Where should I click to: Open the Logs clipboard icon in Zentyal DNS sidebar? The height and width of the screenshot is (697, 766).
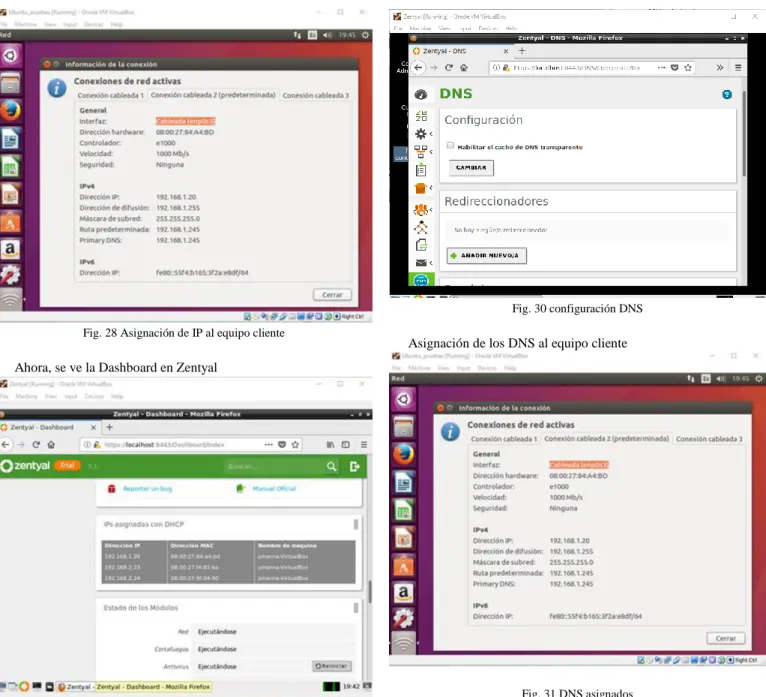pos(421,170)
